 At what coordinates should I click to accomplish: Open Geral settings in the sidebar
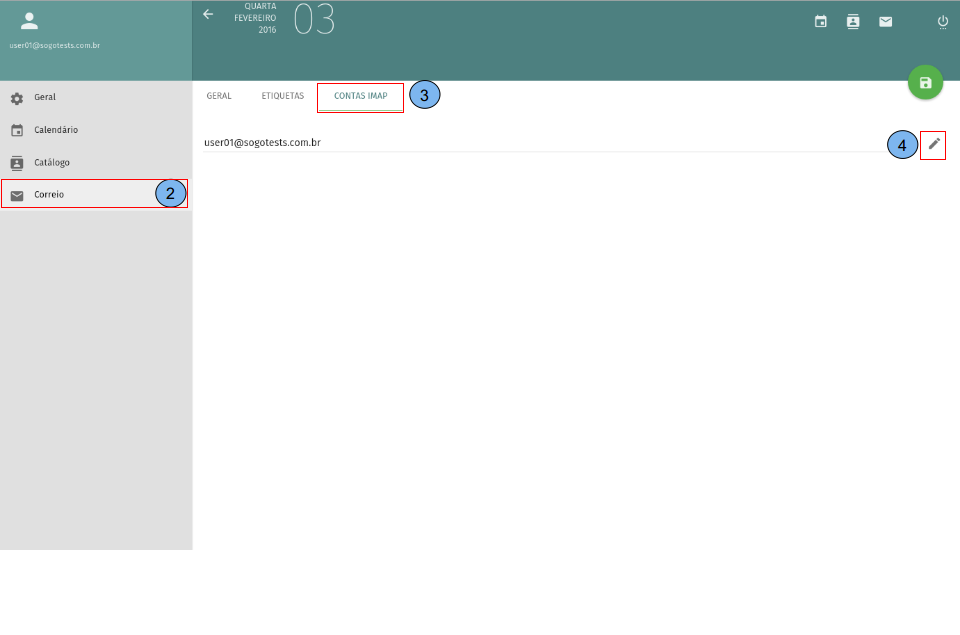click(x=45, y=98)
